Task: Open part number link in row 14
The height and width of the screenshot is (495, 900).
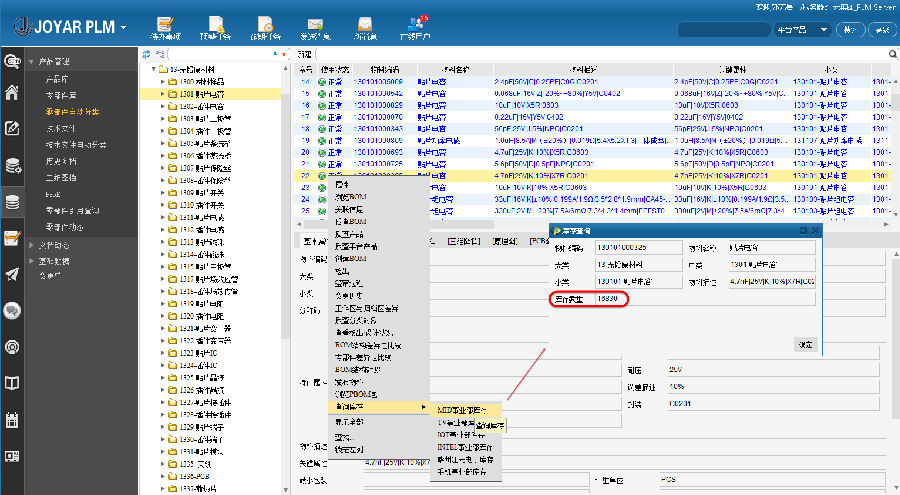Action: point(377,81)
